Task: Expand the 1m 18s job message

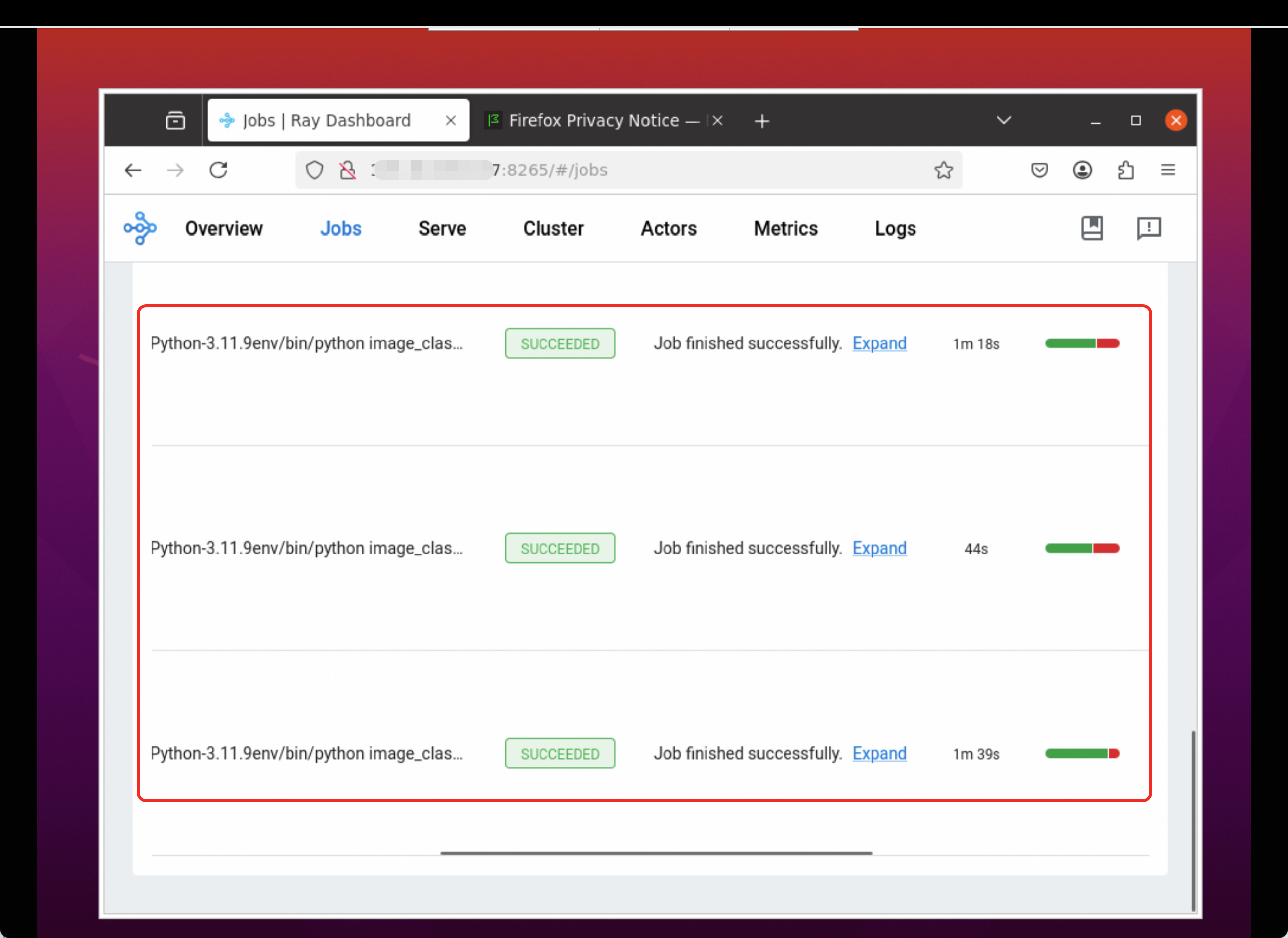Action: point(879,343)
